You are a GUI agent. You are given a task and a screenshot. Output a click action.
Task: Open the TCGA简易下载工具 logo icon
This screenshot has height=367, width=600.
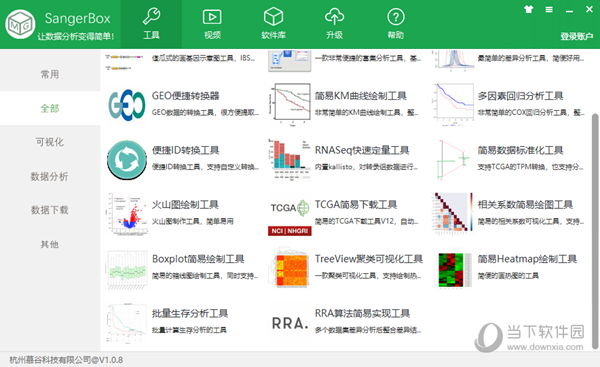coord(290,217)
